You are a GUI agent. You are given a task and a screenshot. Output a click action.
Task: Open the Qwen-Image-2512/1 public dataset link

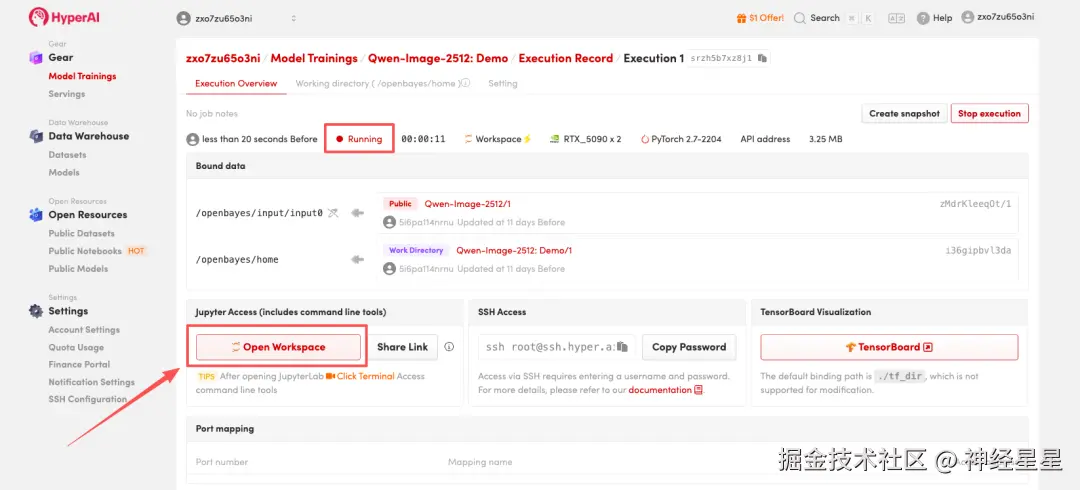pyautogui.click(x=467, y=204)
